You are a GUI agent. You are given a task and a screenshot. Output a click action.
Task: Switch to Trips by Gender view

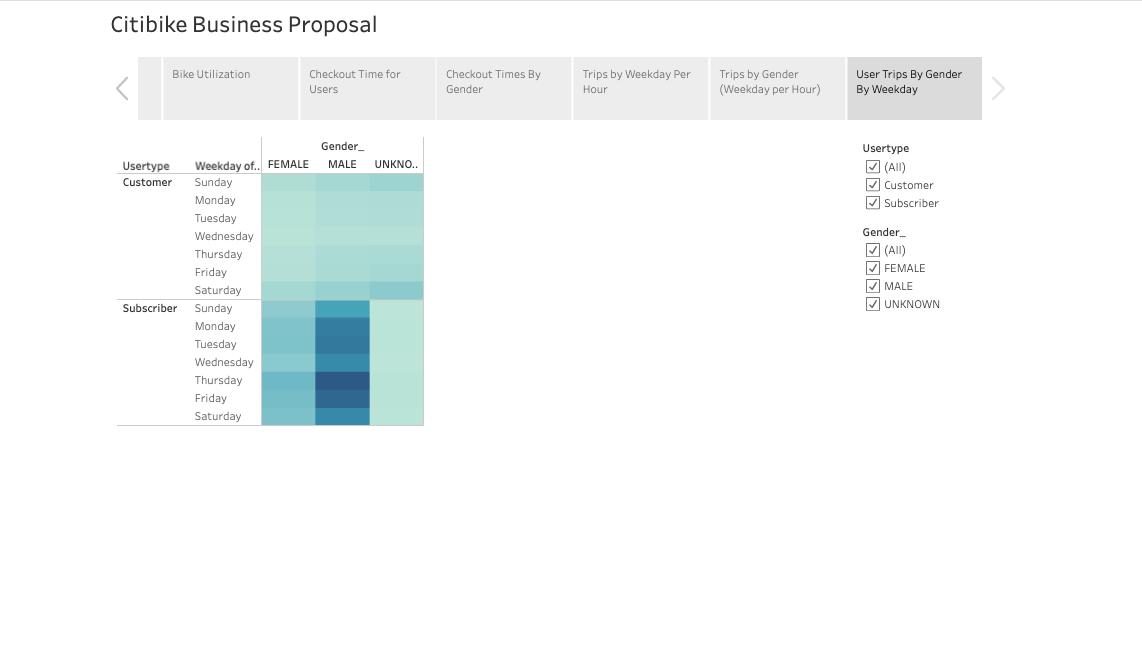[777, 88]
